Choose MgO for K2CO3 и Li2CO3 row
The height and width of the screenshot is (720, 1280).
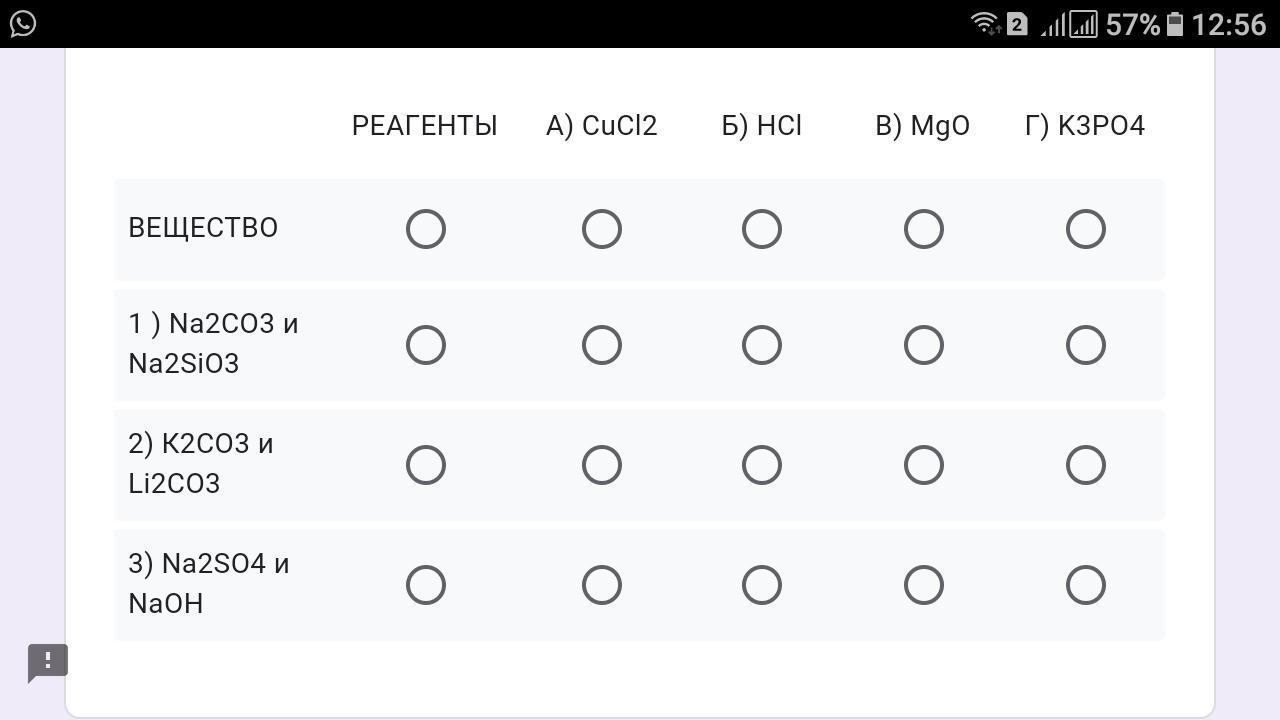point(924,465)
